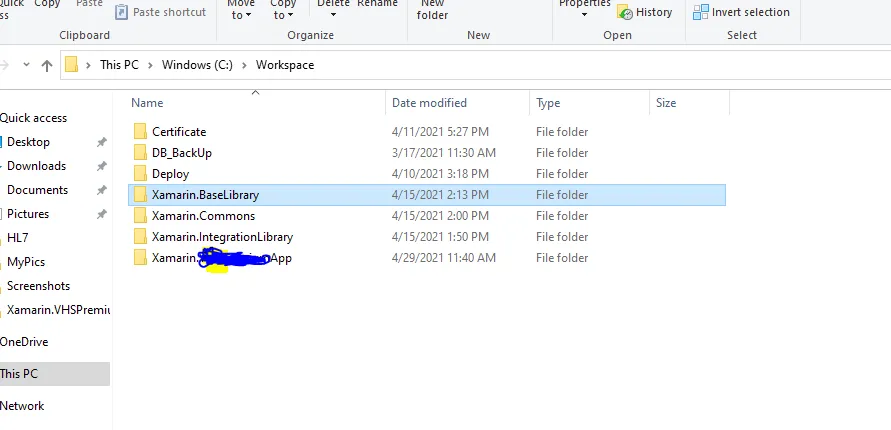Open Xamarin.VHSPremium item in navigation pane
891x430 pixels.
click(x=59, y=310)
